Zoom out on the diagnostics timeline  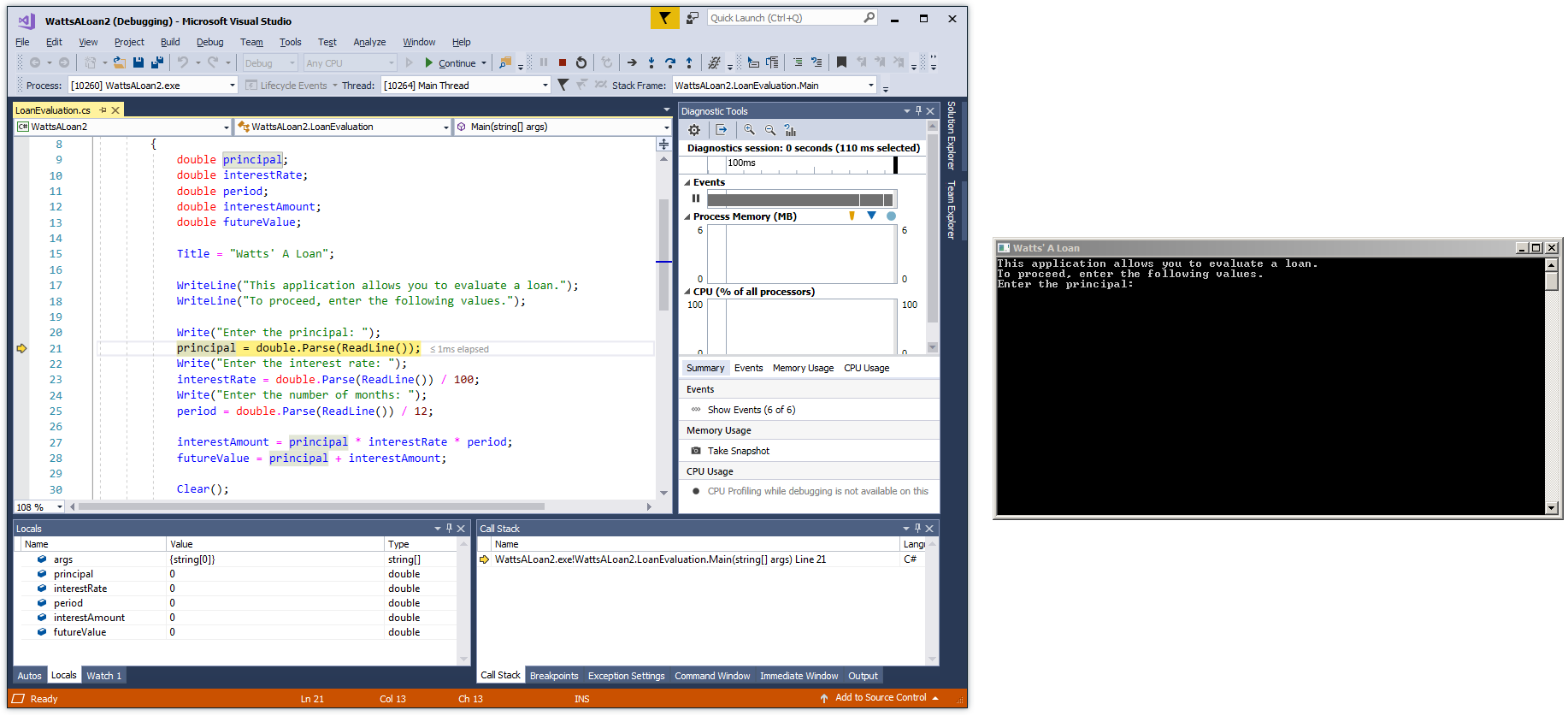click(x=769, y=130)
